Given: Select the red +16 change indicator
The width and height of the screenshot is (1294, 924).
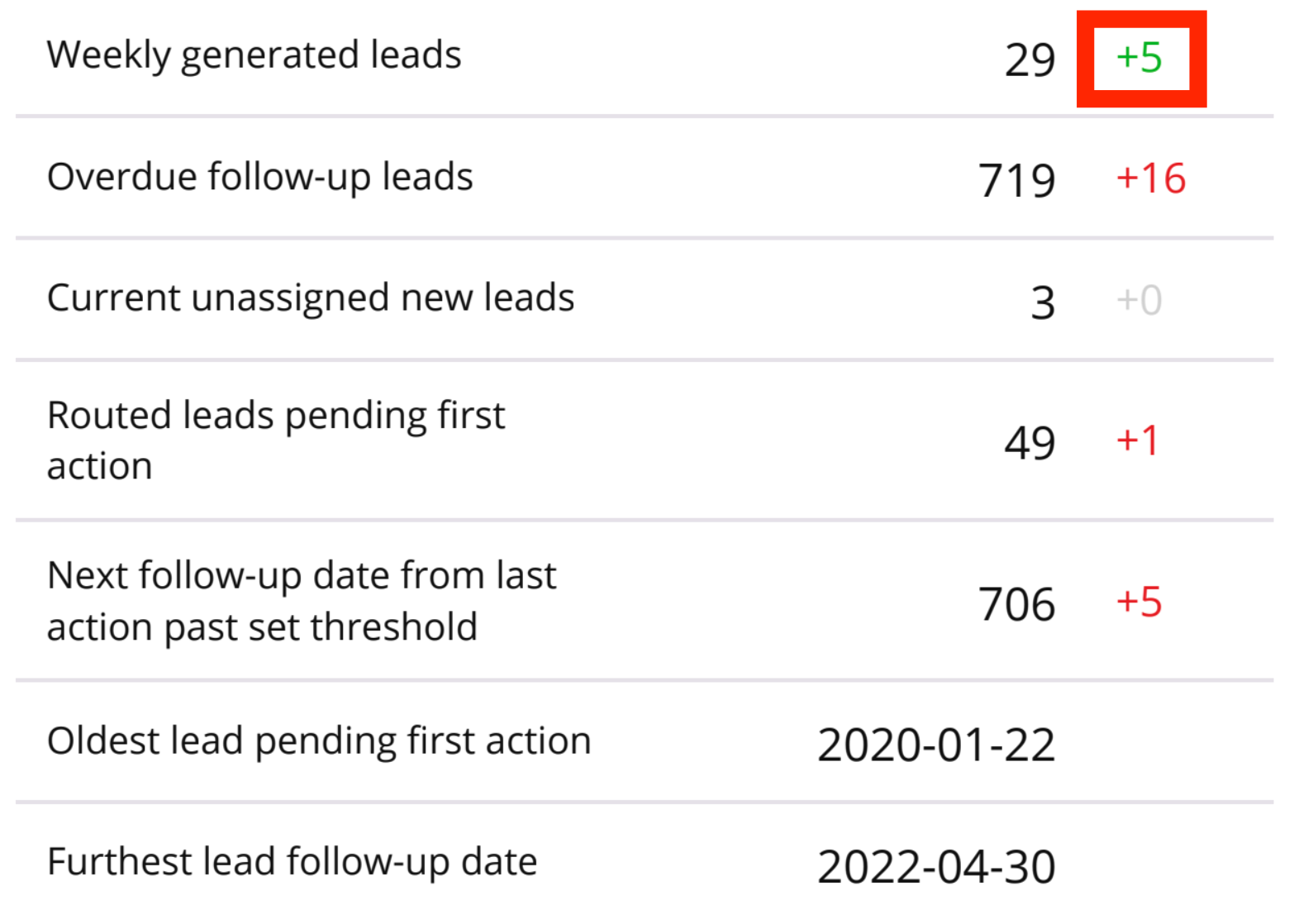Looking at the screenshot, I should [1151, 179].
